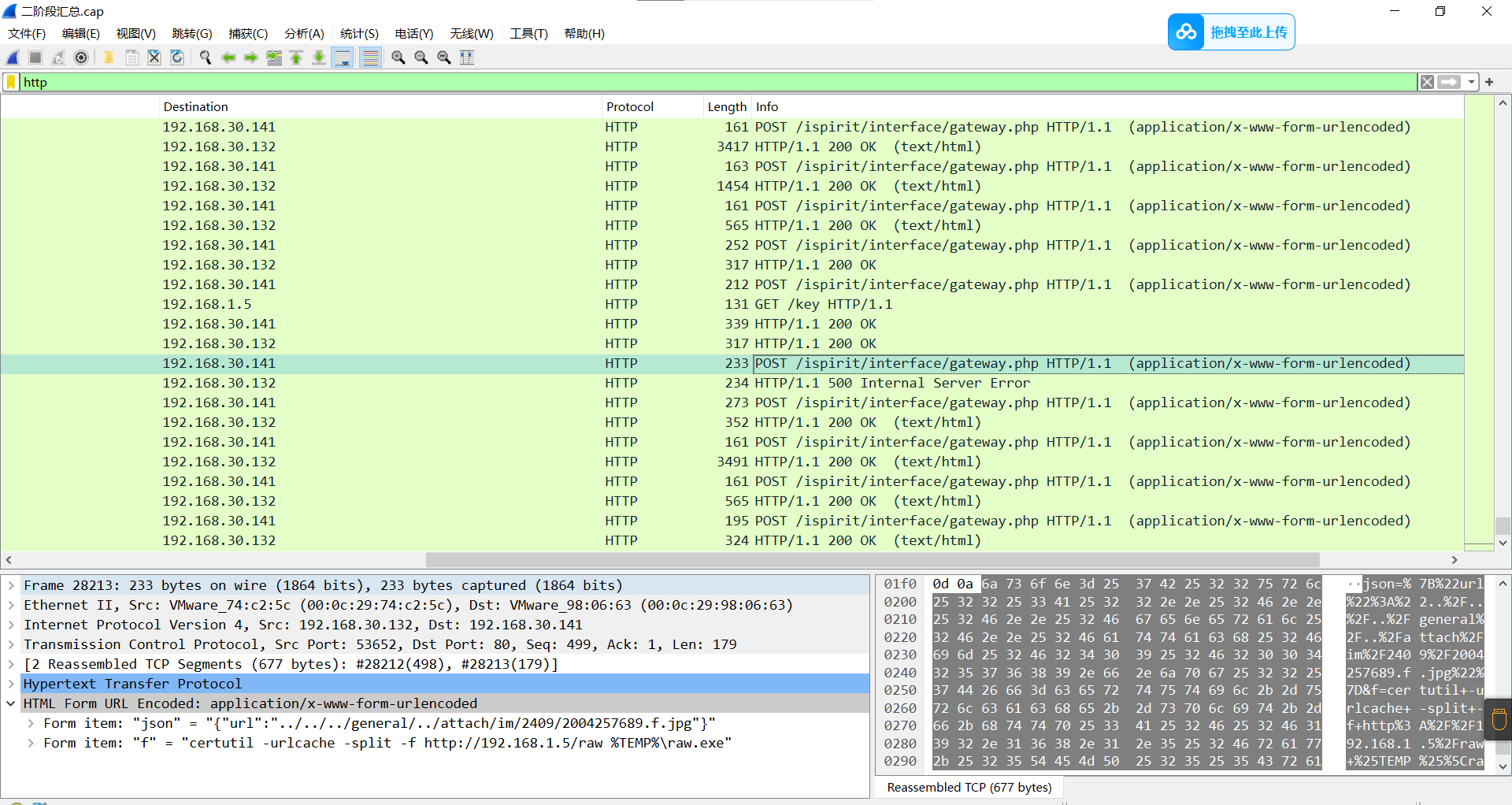Add a display filter button with plus
The width and height of the screenshot is (1512, 805).
pyautogui.click(x=1489, y=82)
